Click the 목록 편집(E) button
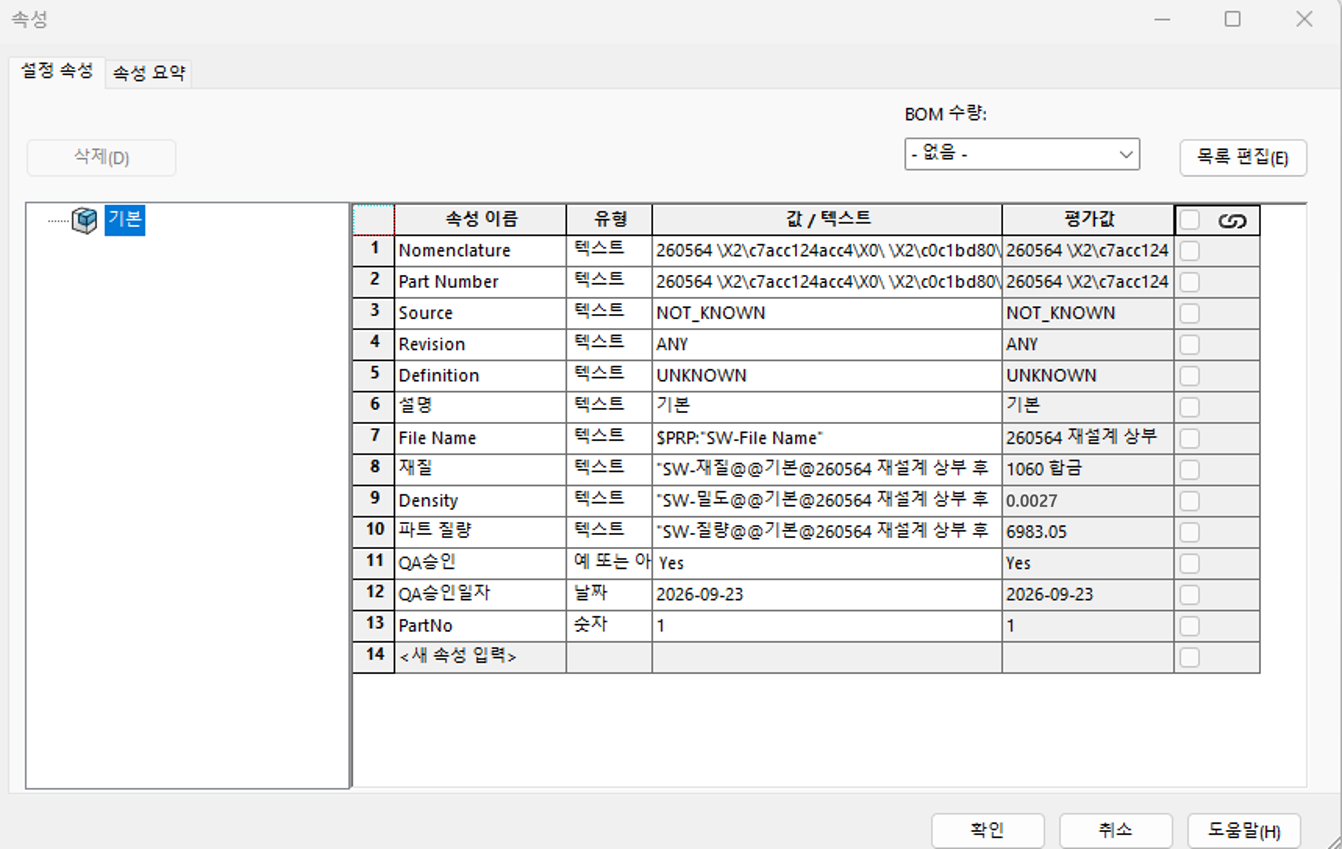The width and height of the screenshot is (1342, 849). tap(1243, 157)
